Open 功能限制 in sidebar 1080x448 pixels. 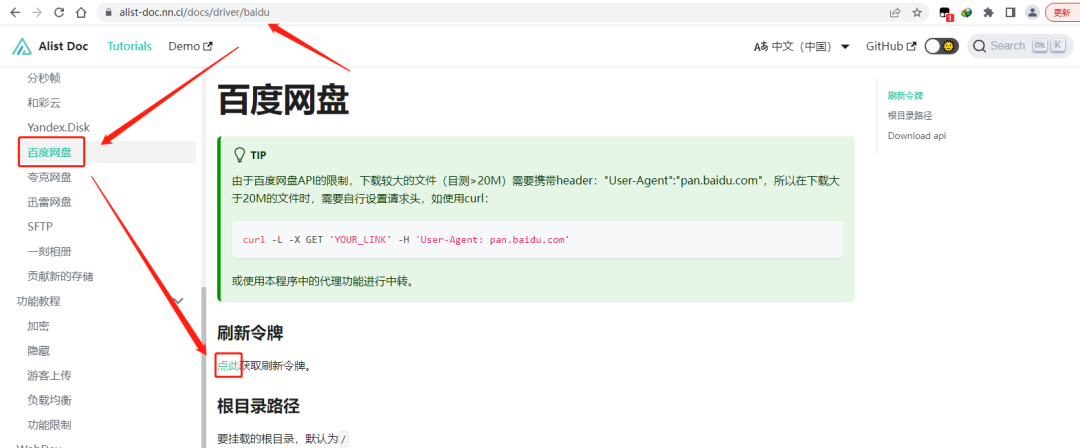coord(50,425)
